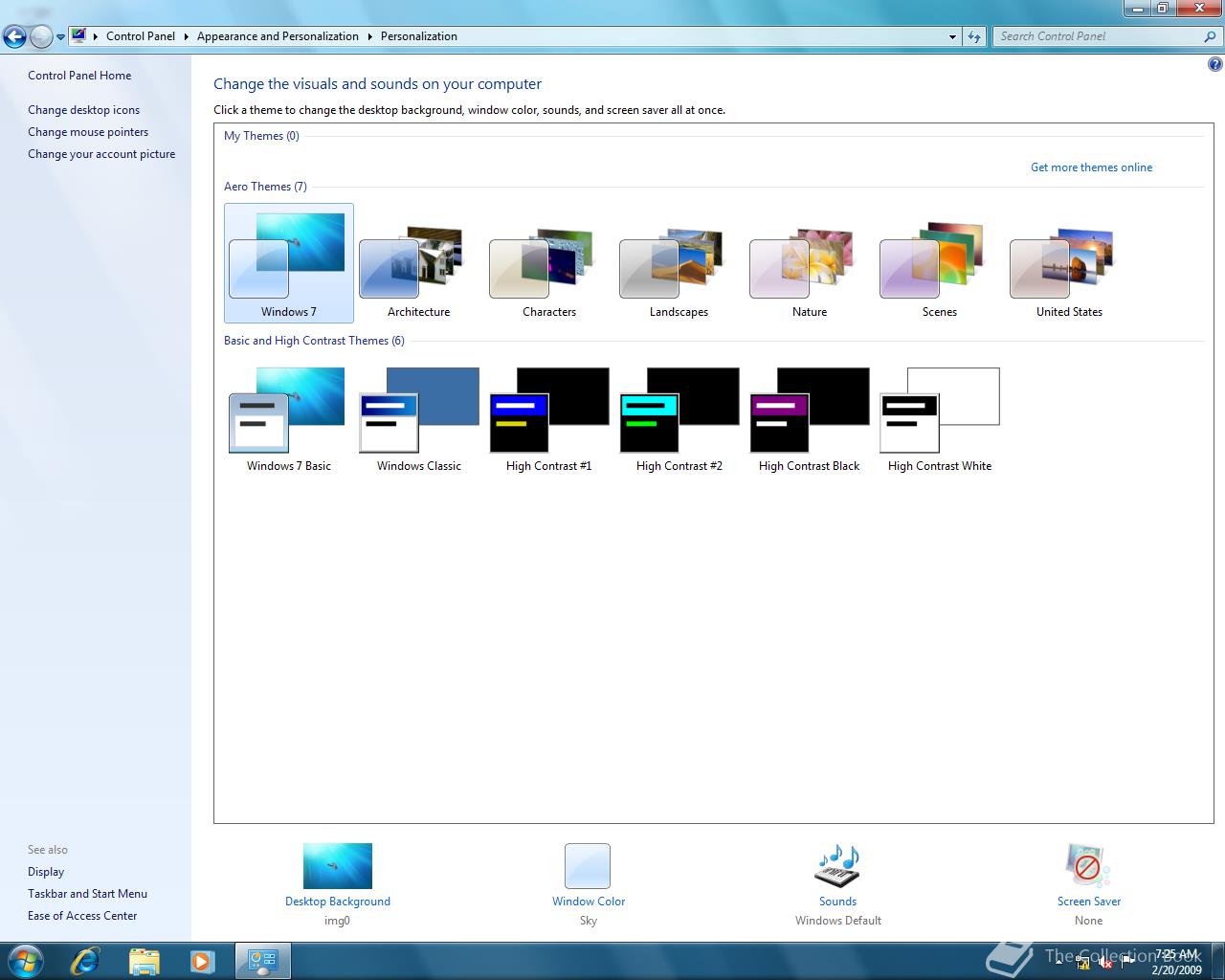This screenshot has width=1225, height=980.
Task: Open the Sounds settings icon
Action: pos(837,866)
